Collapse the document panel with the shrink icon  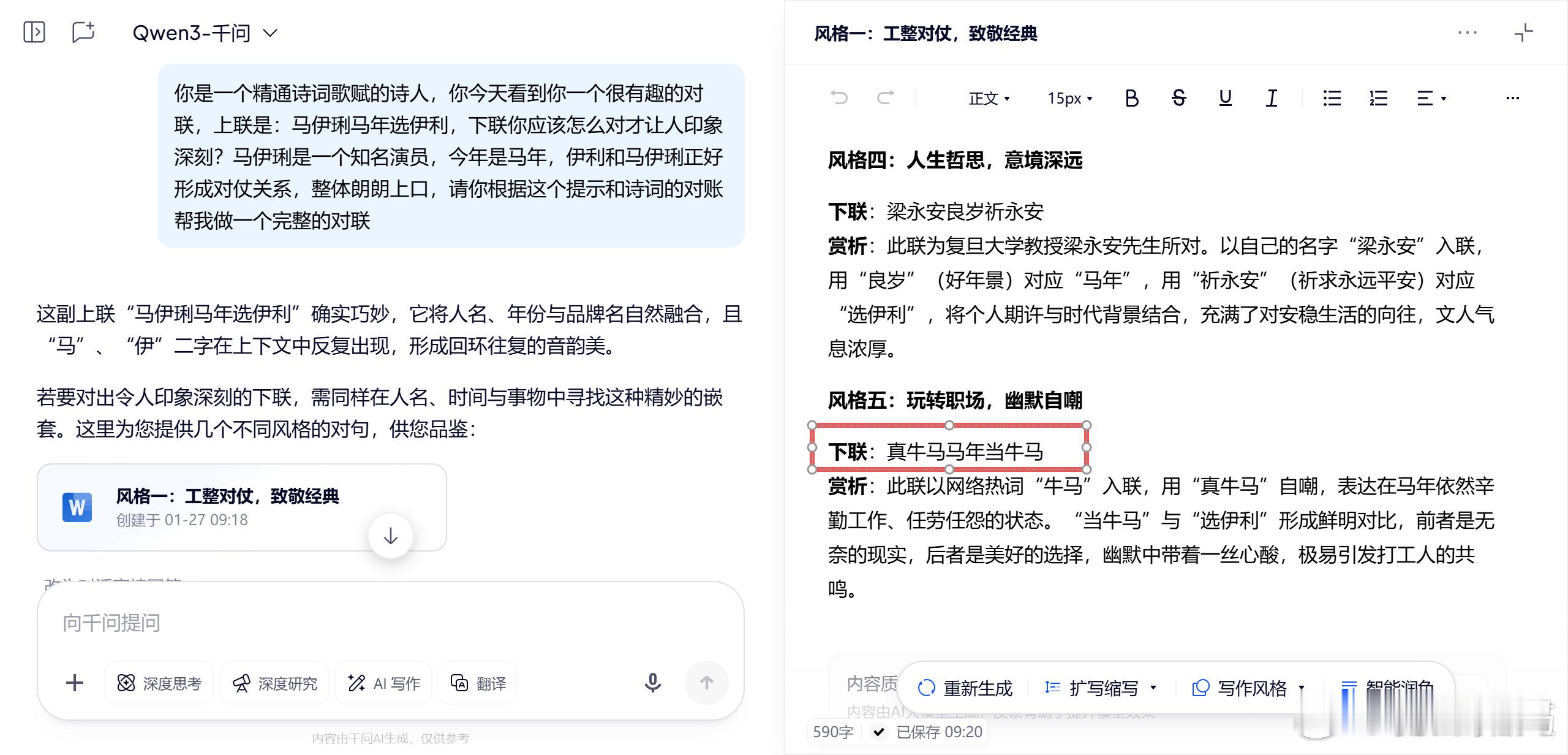(1524, 32)
